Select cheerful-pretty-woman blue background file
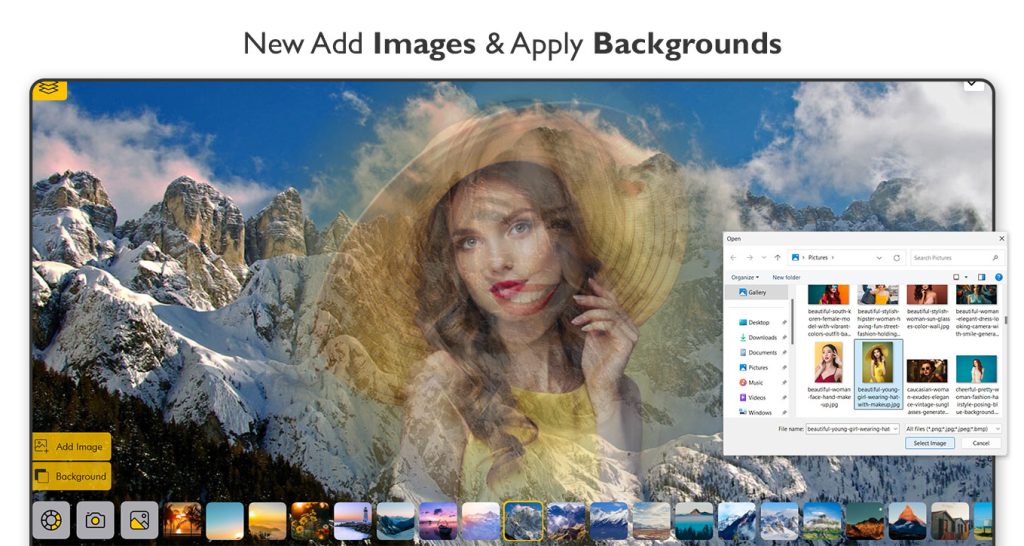 (977, 385)
